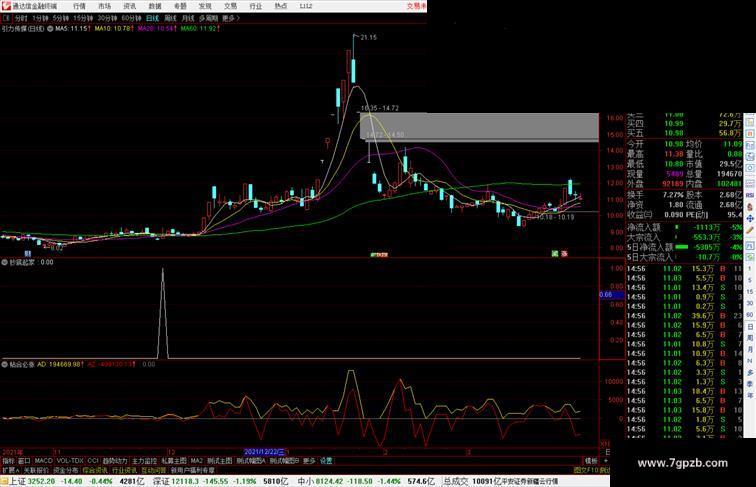Click the MA60: 11.92 indicator value
Screen dimensions: 756x487
pos(200,29)
